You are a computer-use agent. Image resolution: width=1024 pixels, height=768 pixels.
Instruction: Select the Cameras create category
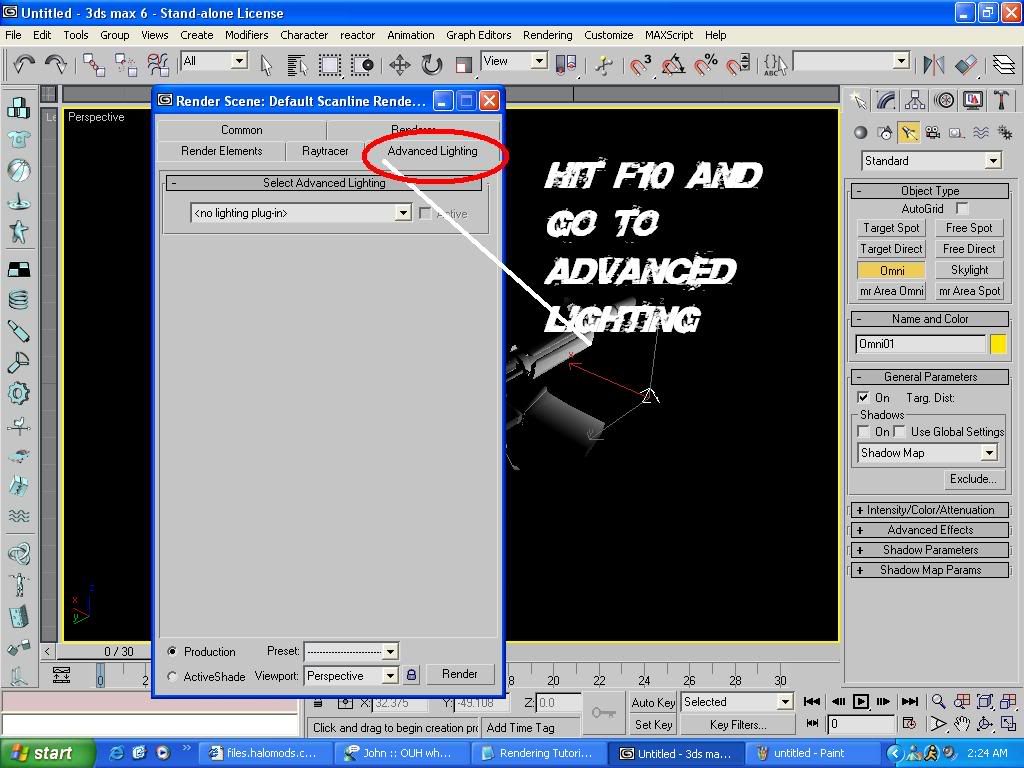(933, 133)
